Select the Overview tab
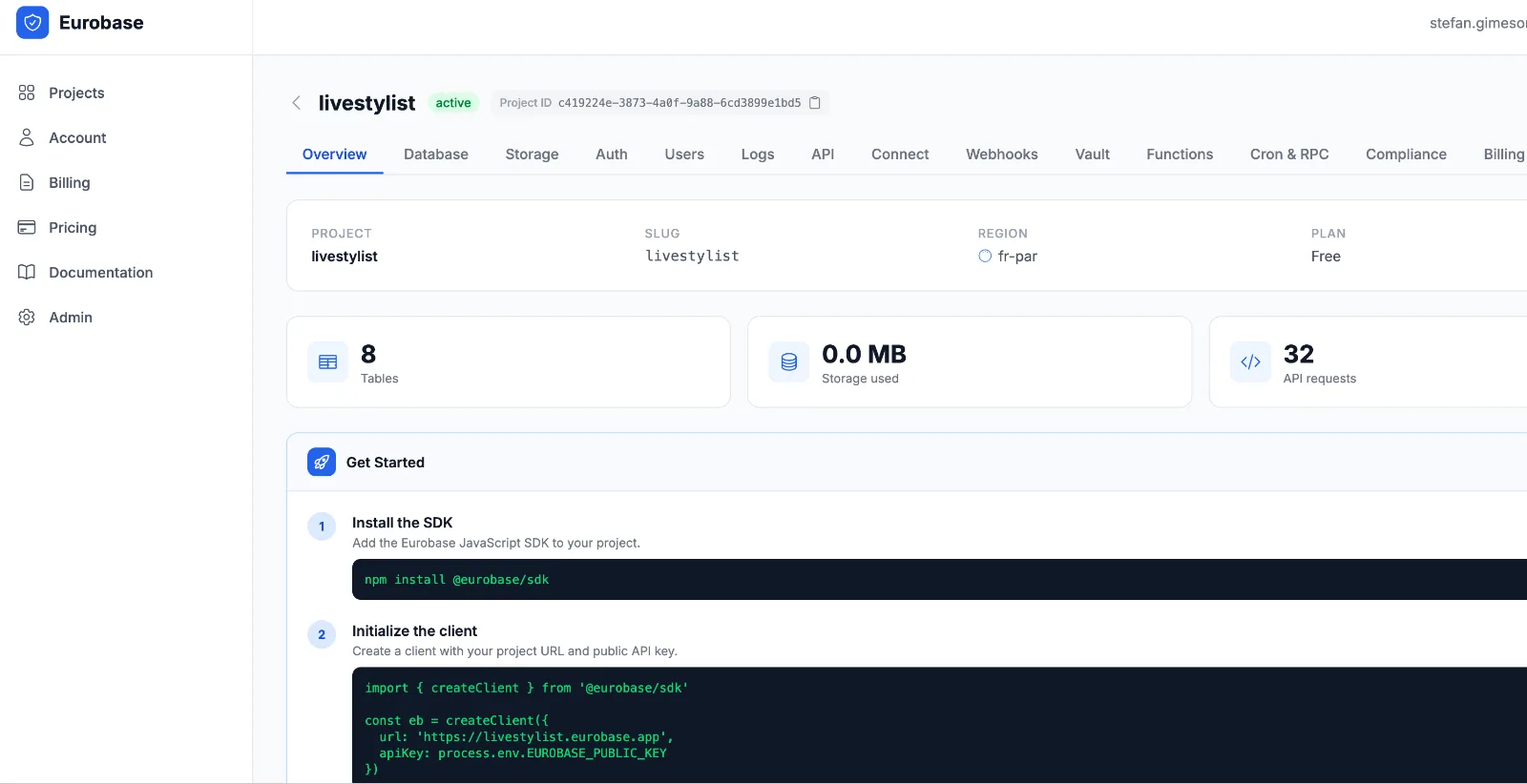Viewport: 1527px width, 784px height. 334,155
